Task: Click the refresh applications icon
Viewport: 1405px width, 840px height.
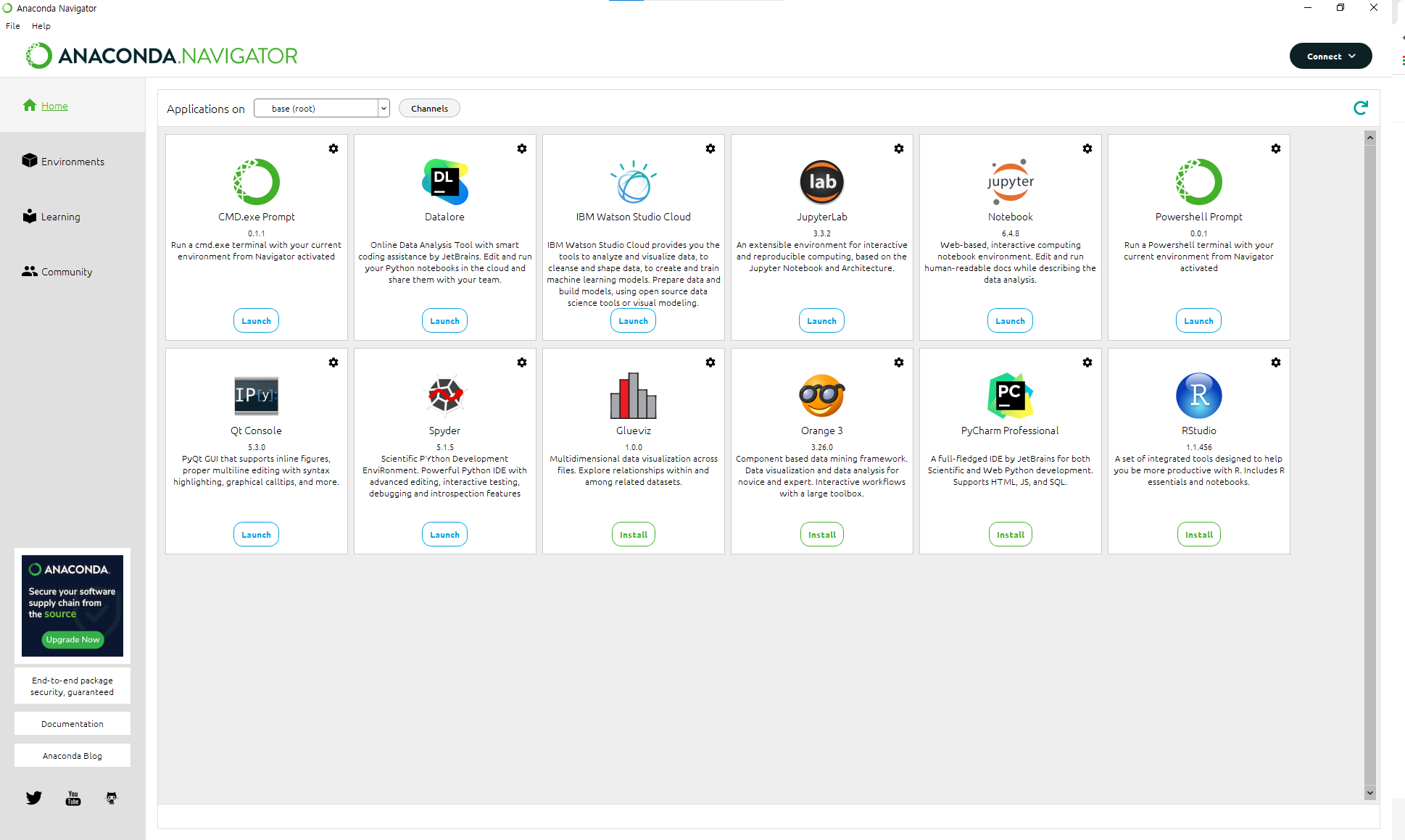Action: tap(1360, 108)
